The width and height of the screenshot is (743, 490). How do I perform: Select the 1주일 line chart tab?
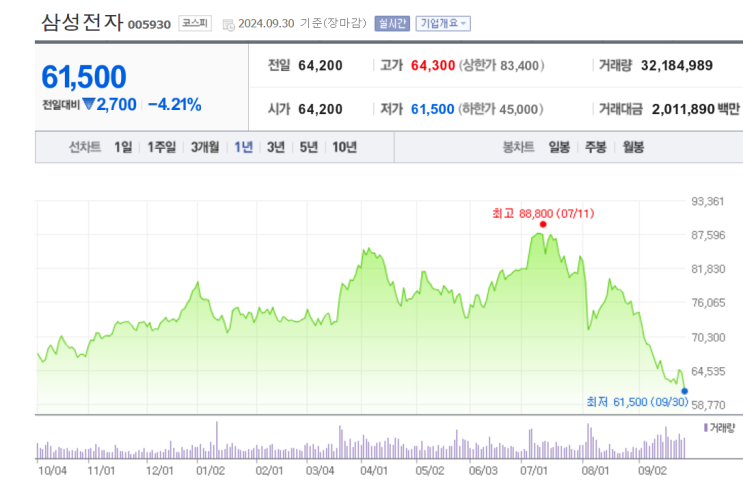[x=162, y=147]
